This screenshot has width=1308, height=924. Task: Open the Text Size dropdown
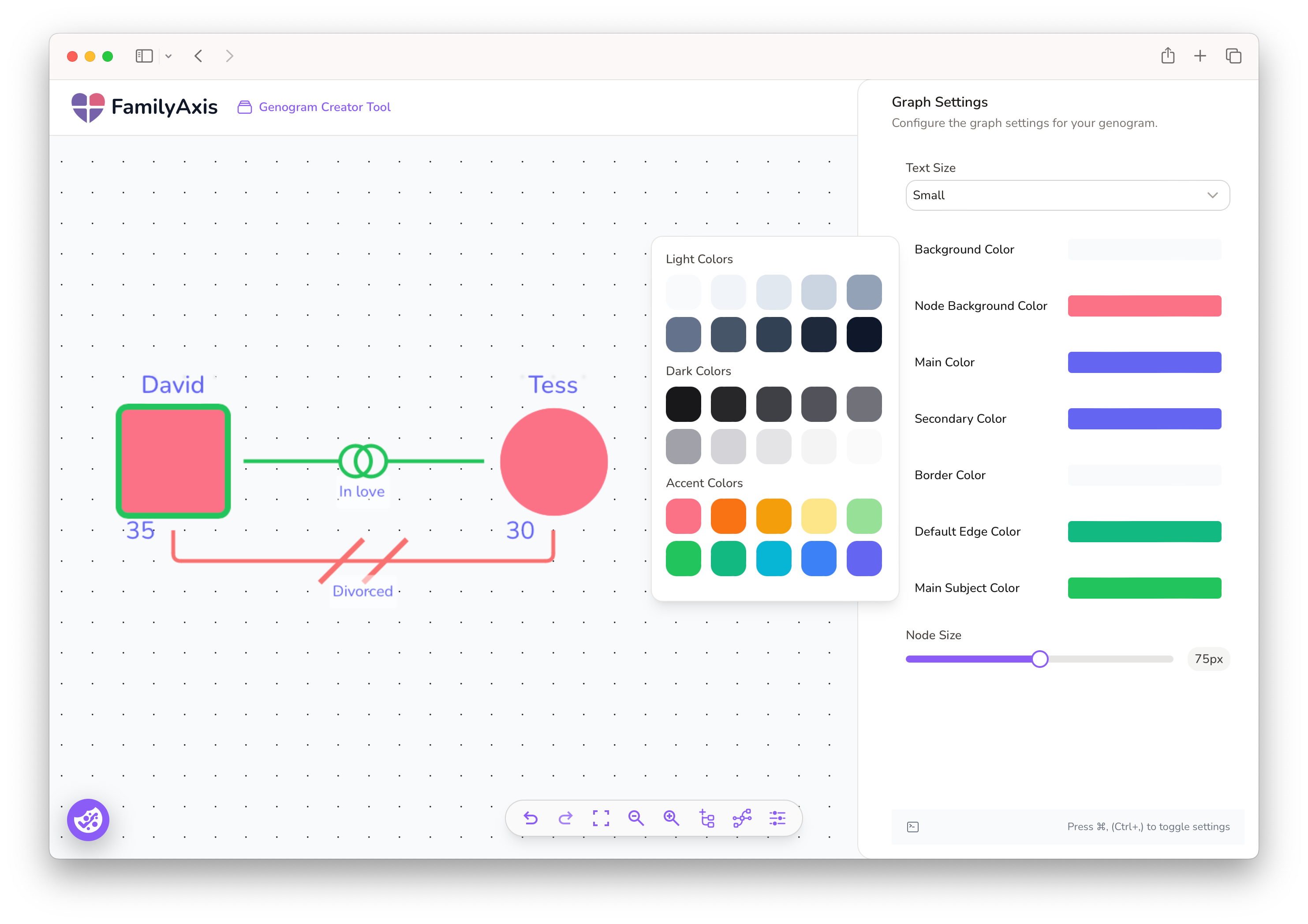pos(1067,195)
